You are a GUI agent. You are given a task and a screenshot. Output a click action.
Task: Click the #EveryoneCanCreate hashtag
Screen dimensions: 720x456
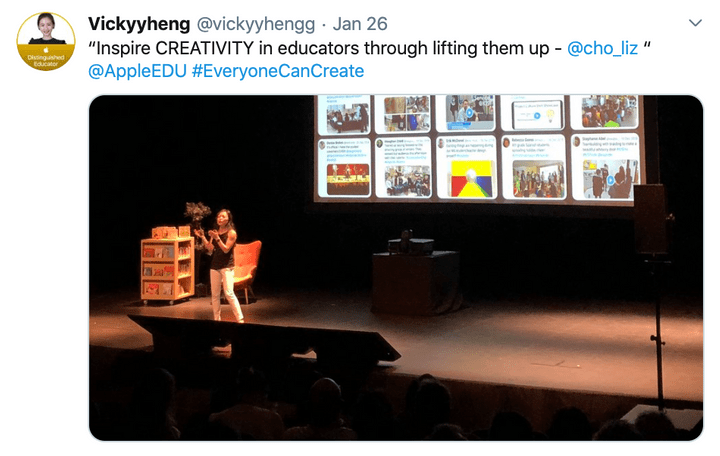click(278, 71)
